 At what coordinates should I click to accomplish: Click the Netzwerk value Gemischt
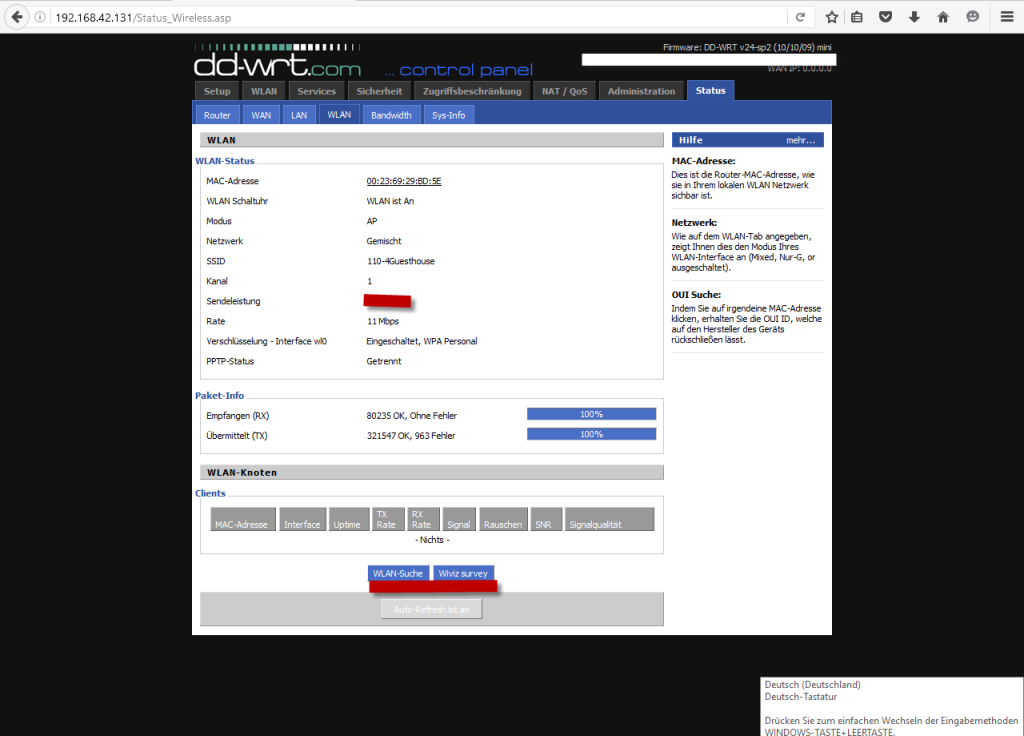coord(384,241)
